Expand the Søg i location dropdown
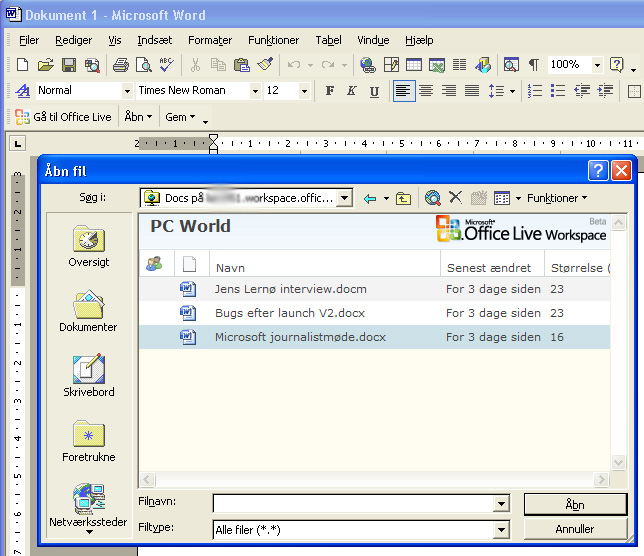This screenshot has width=644, height=556. pos(345,198)
